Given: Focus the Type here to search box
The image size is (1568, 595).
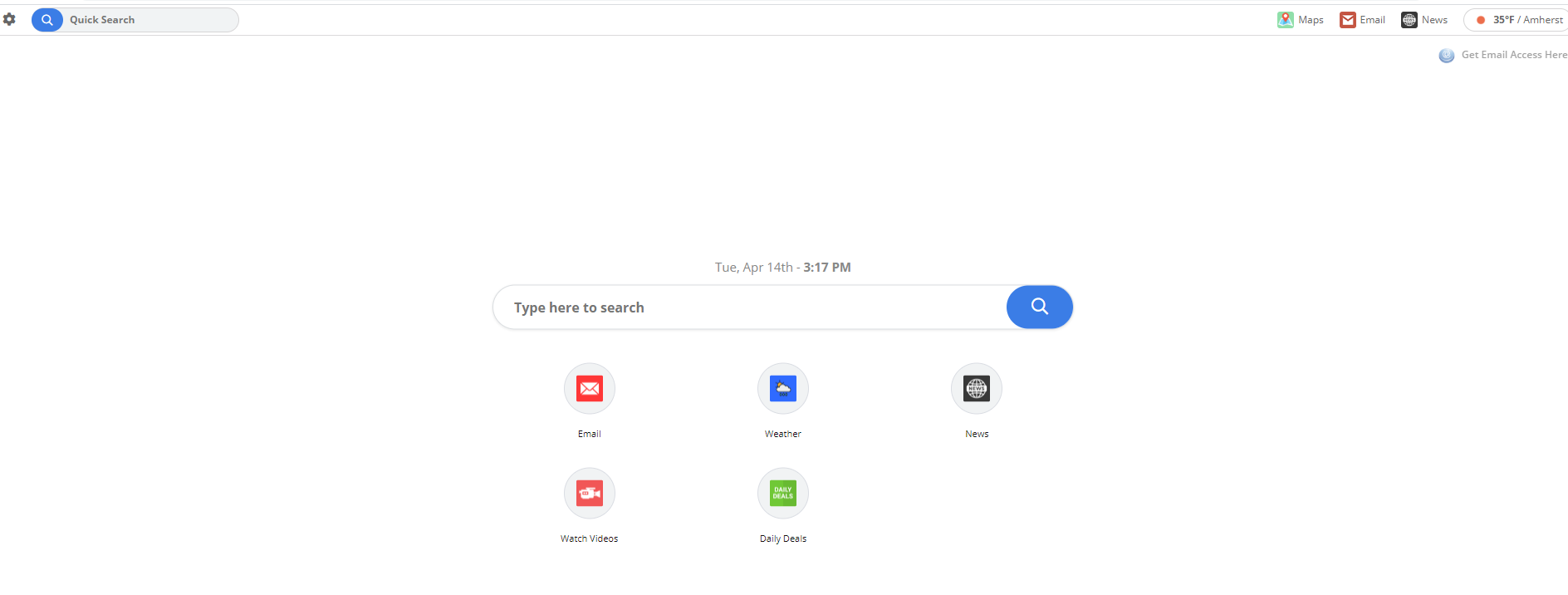Looking at the screenshot, I should click(x=750, y=307).
